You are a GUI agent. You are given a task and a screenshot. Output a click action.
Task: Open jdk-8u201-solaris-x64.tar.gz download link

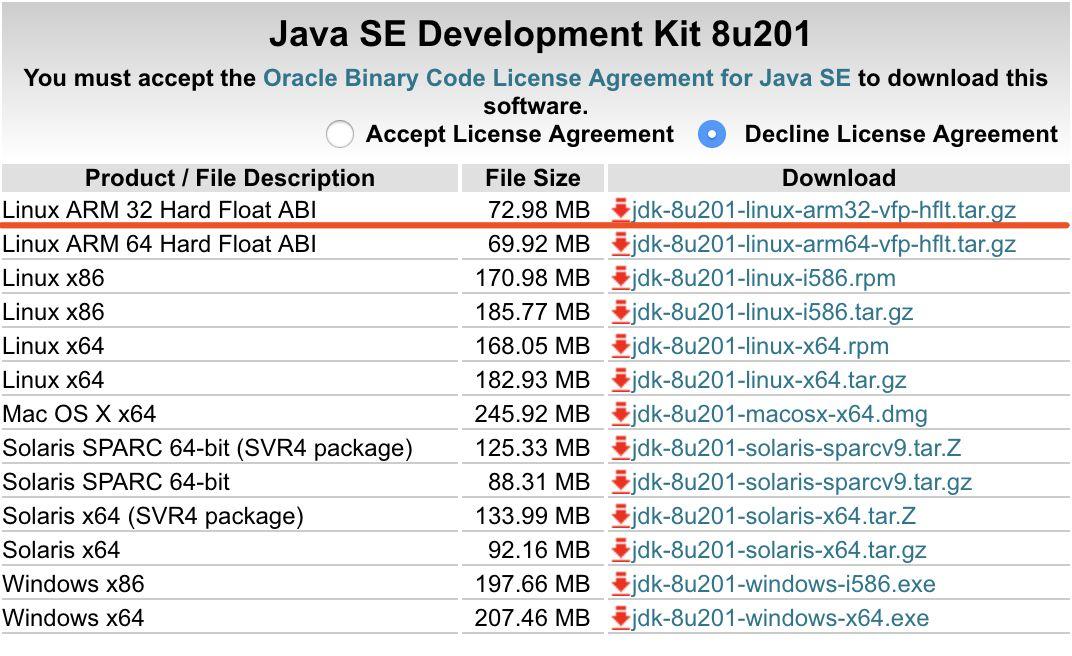coord(778,549)
